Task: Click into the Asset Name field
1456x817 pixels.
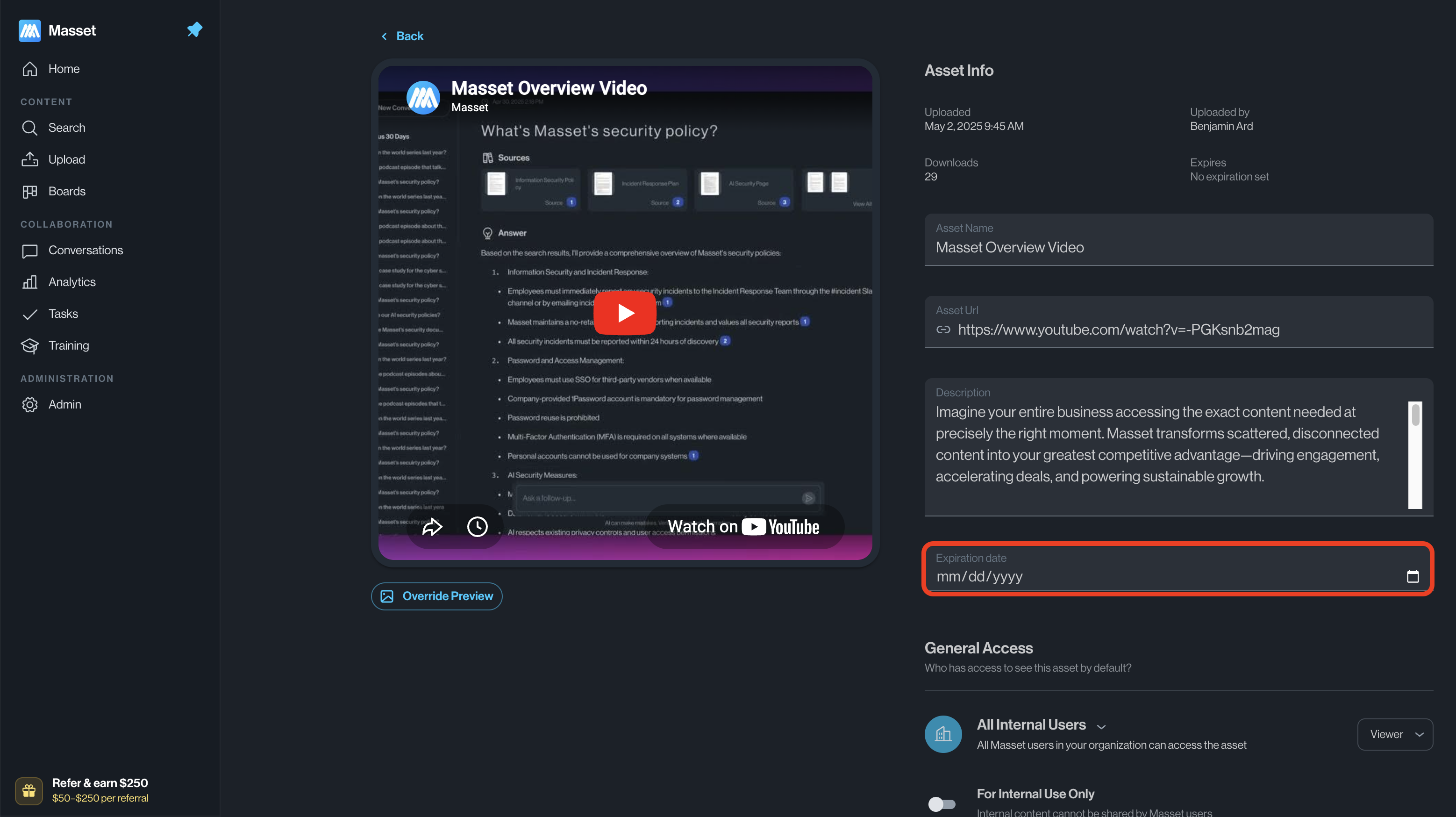Action: (1178, 240)
